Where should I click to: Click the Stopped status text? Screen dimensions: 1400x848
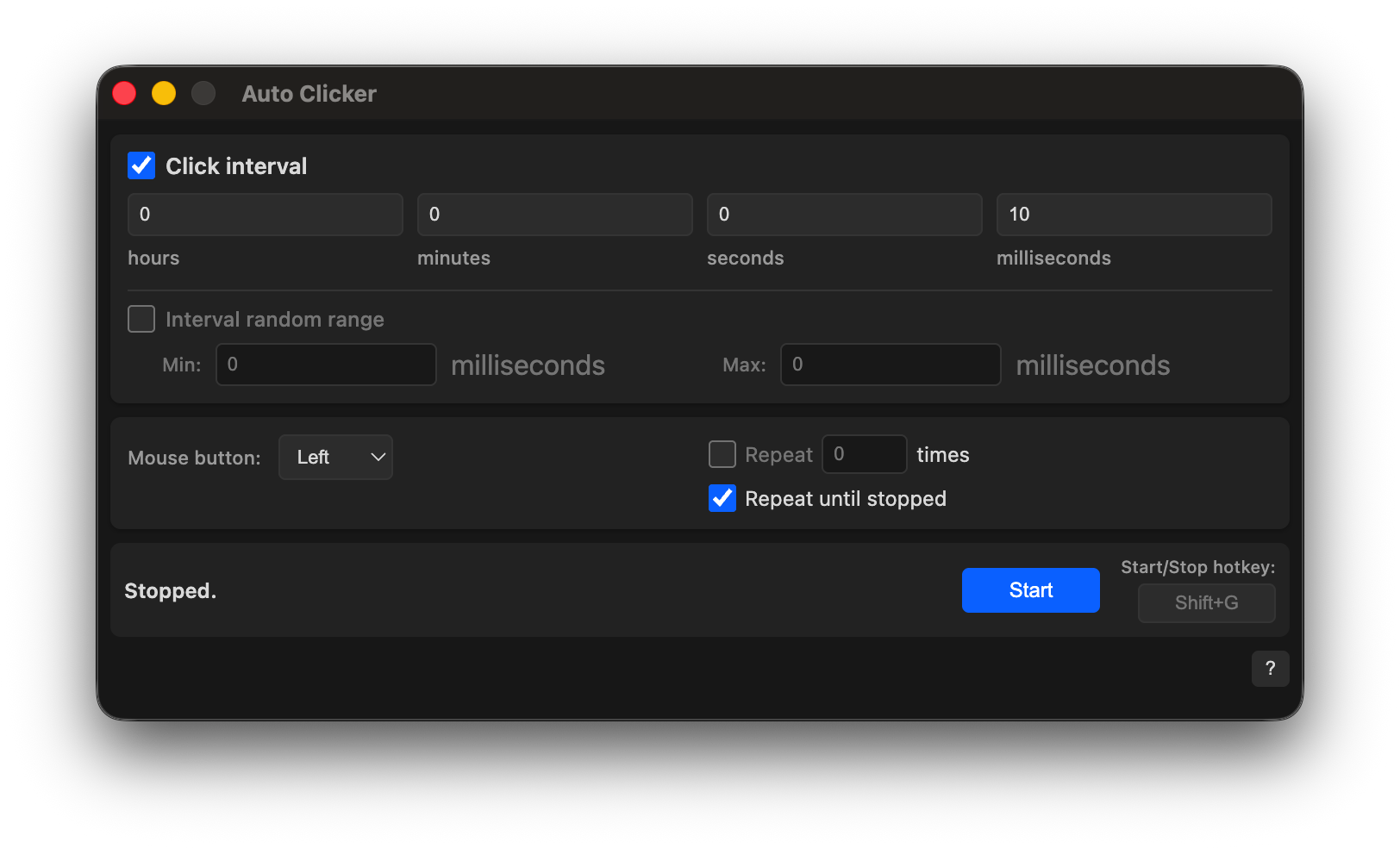pos(170,591)
